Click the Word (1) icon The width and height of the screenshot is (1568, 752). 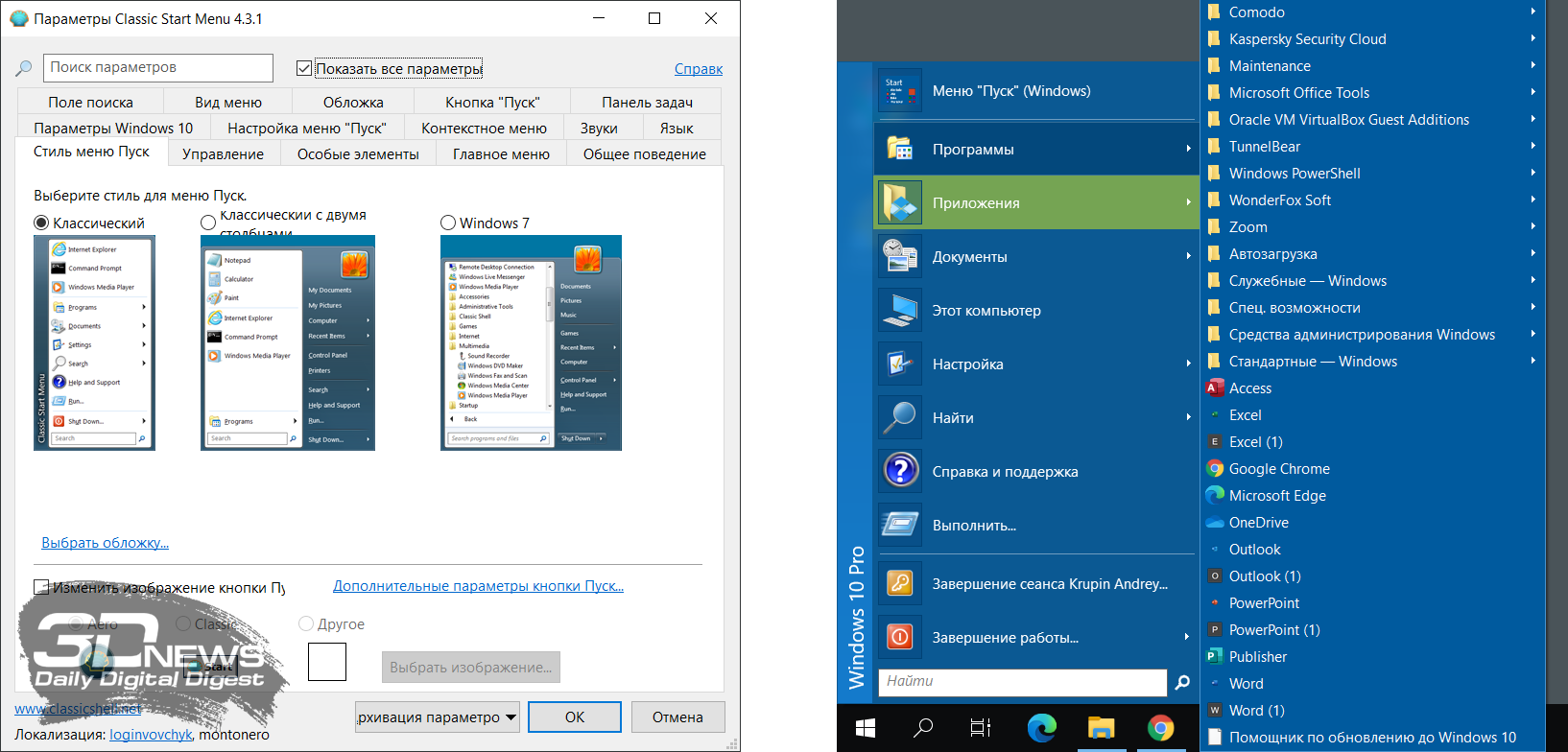1215,711
